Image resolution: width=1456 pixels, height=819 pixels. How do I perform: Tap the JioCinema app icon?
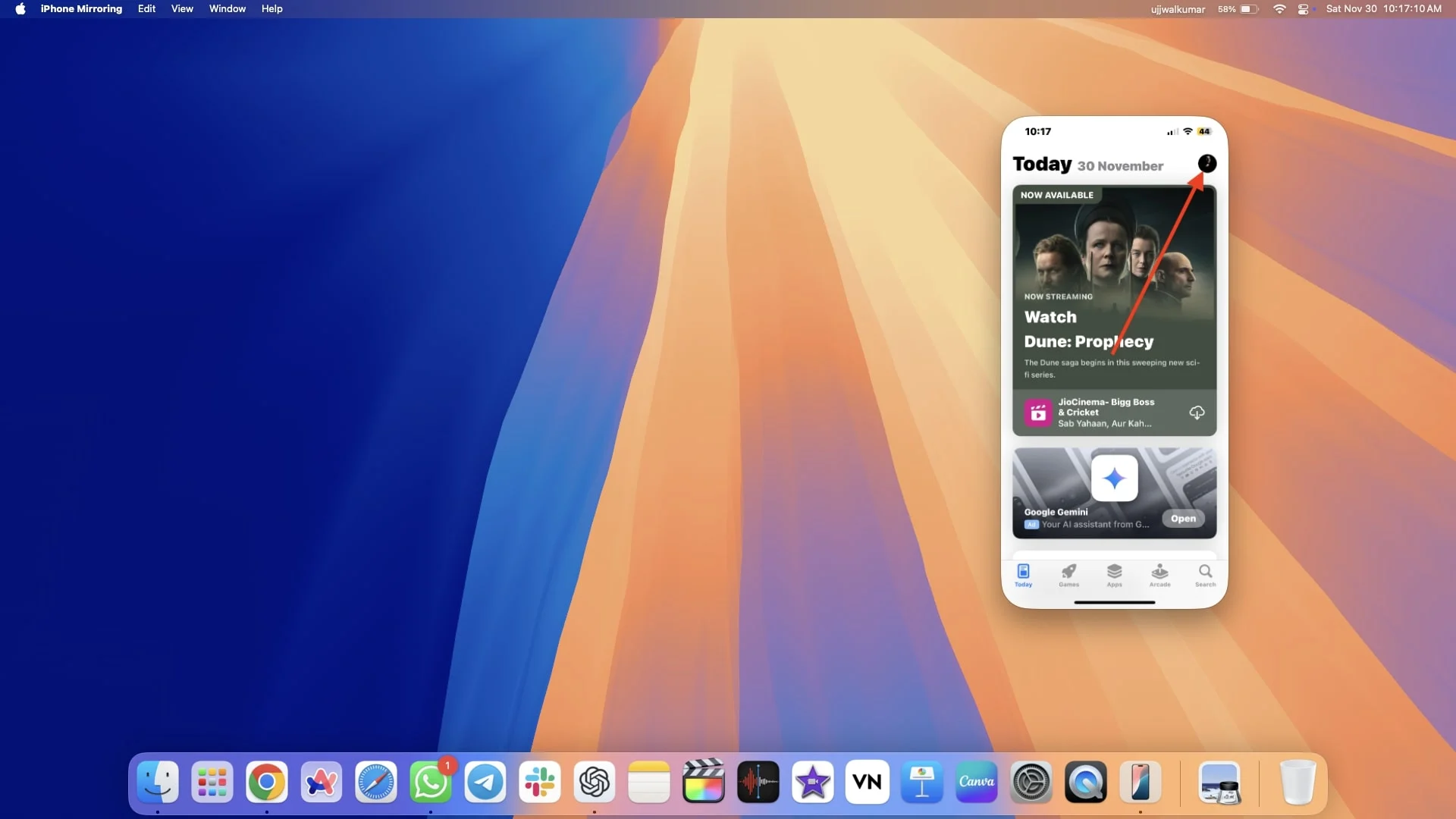click(1038, 413)
